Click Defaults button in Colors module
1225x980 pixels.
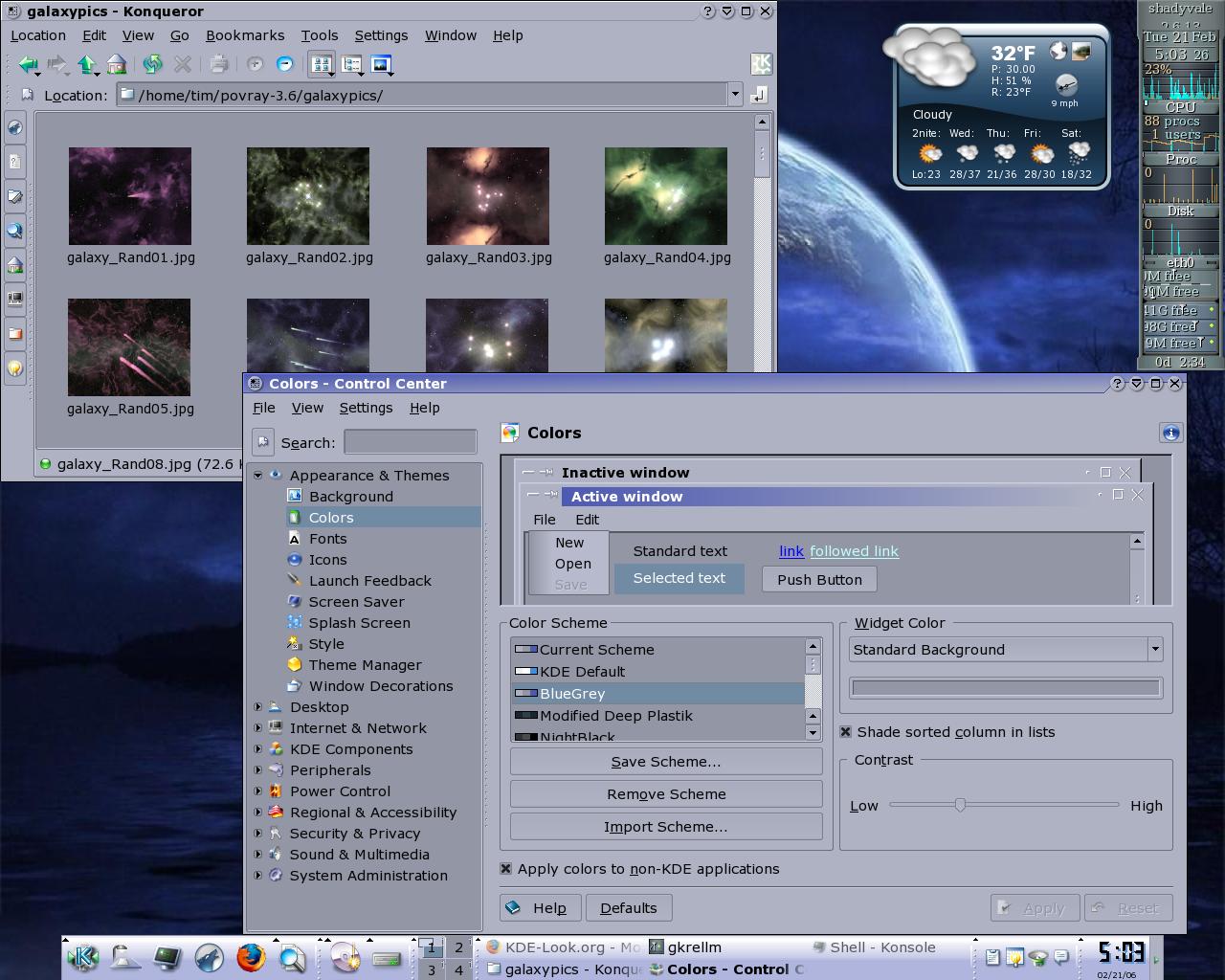click(x=629, y=908)
